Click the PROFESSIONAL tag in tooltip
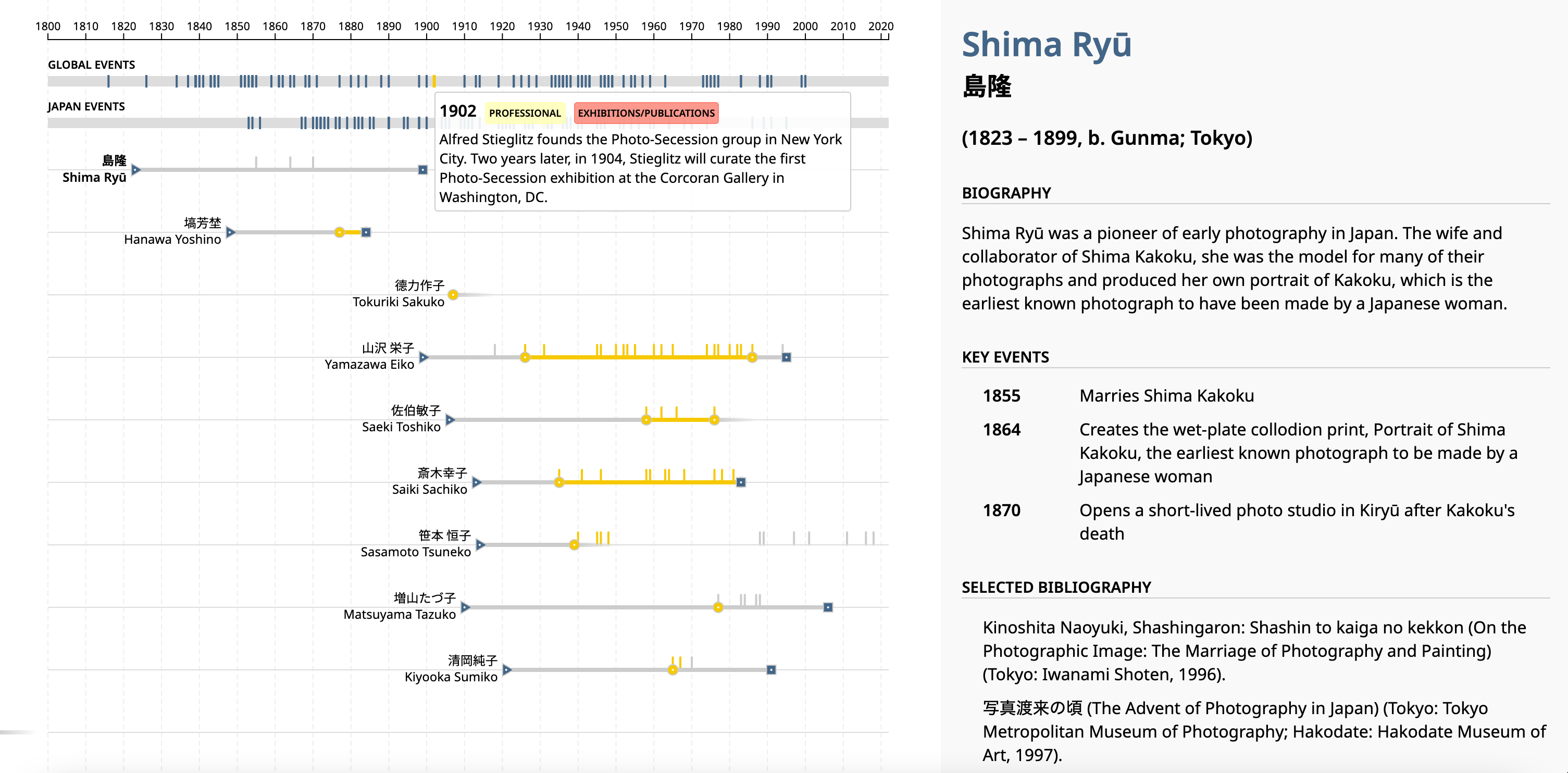The width and height of the screenshot is (1568, 773). [x=525, y=113]
